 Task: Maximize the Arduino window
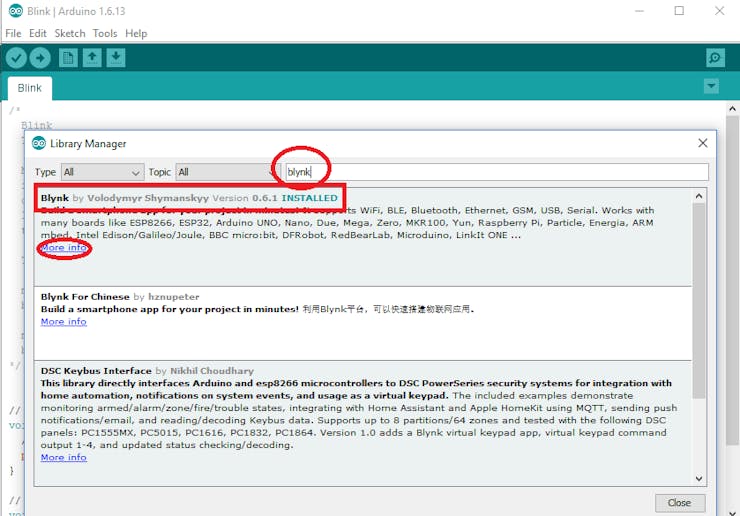click(679, 11)
